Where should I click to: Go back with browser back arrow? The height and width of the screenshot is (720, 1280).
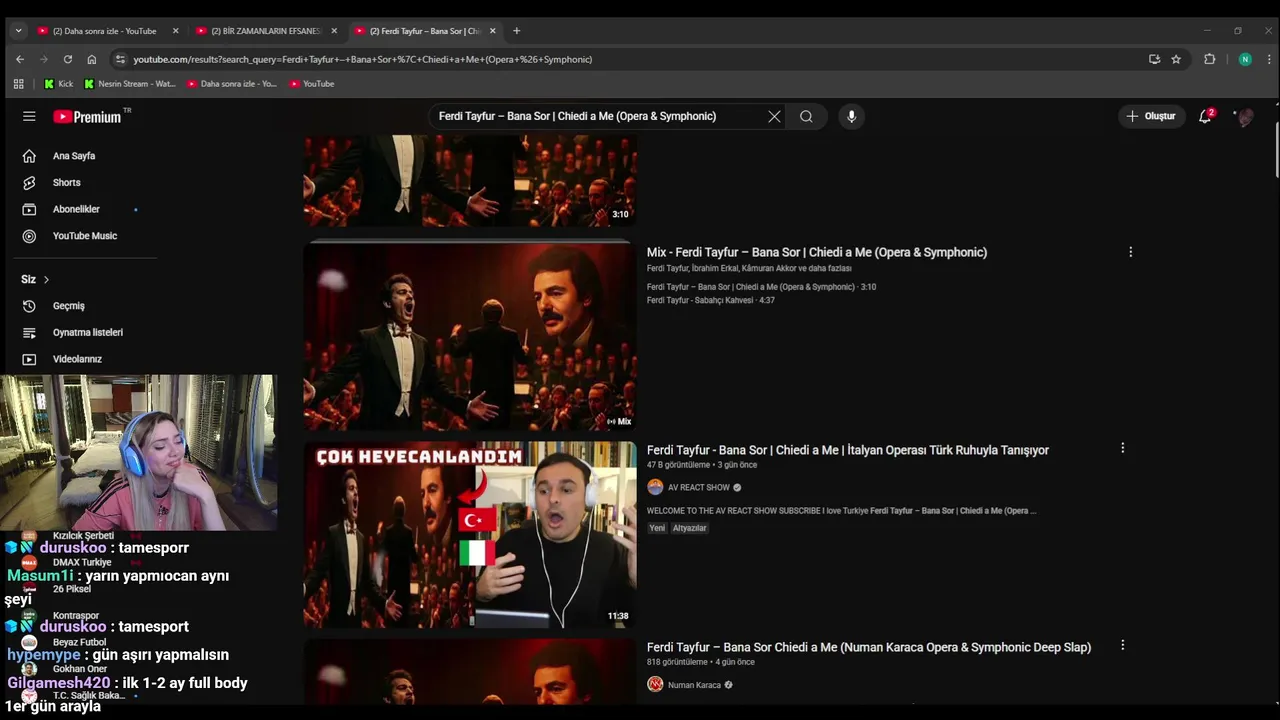click(x=19, y=59)
